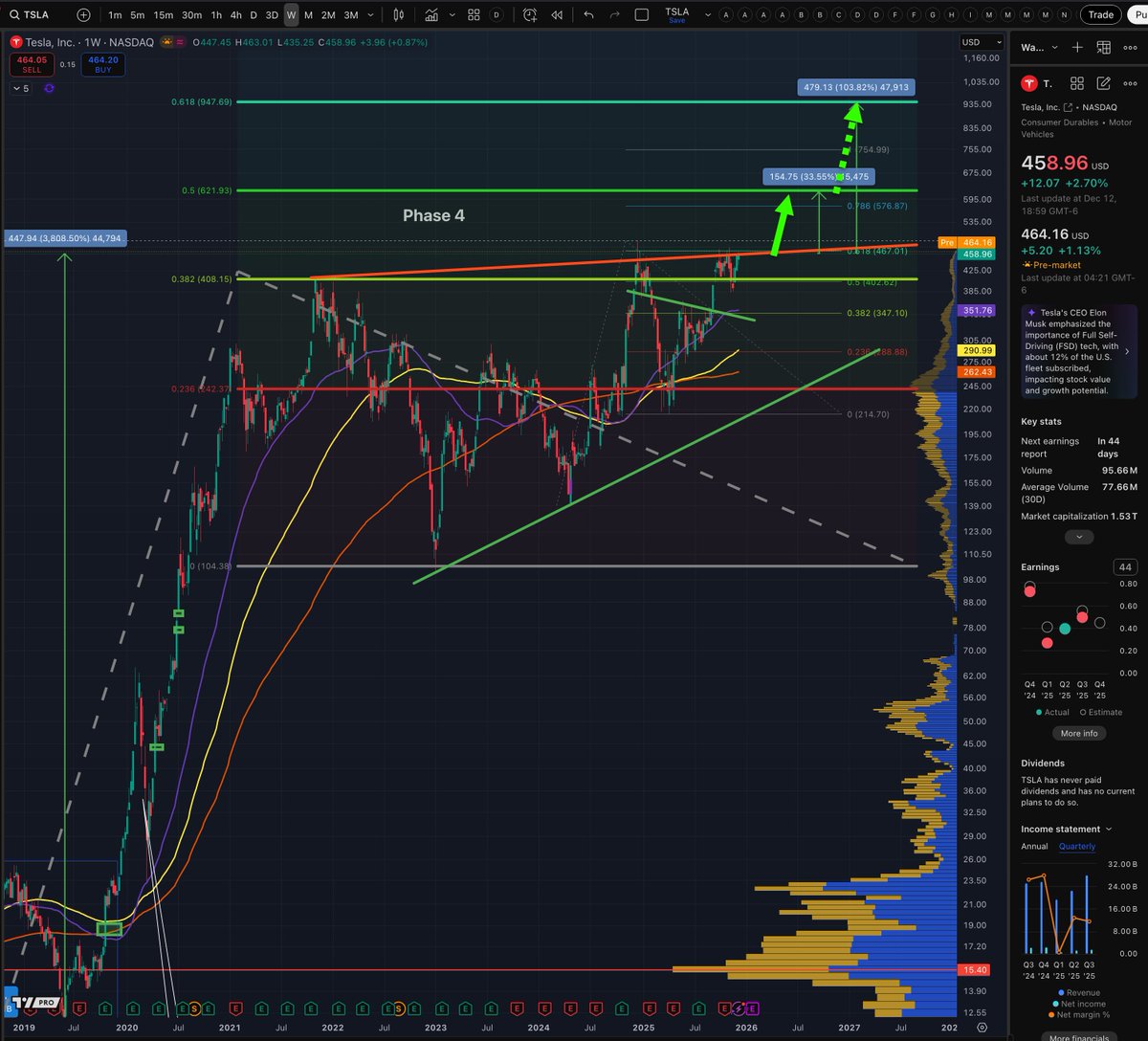Open the Indicators panel icon
This screenshot has width=1148, height=1041.
coord(432,14)
